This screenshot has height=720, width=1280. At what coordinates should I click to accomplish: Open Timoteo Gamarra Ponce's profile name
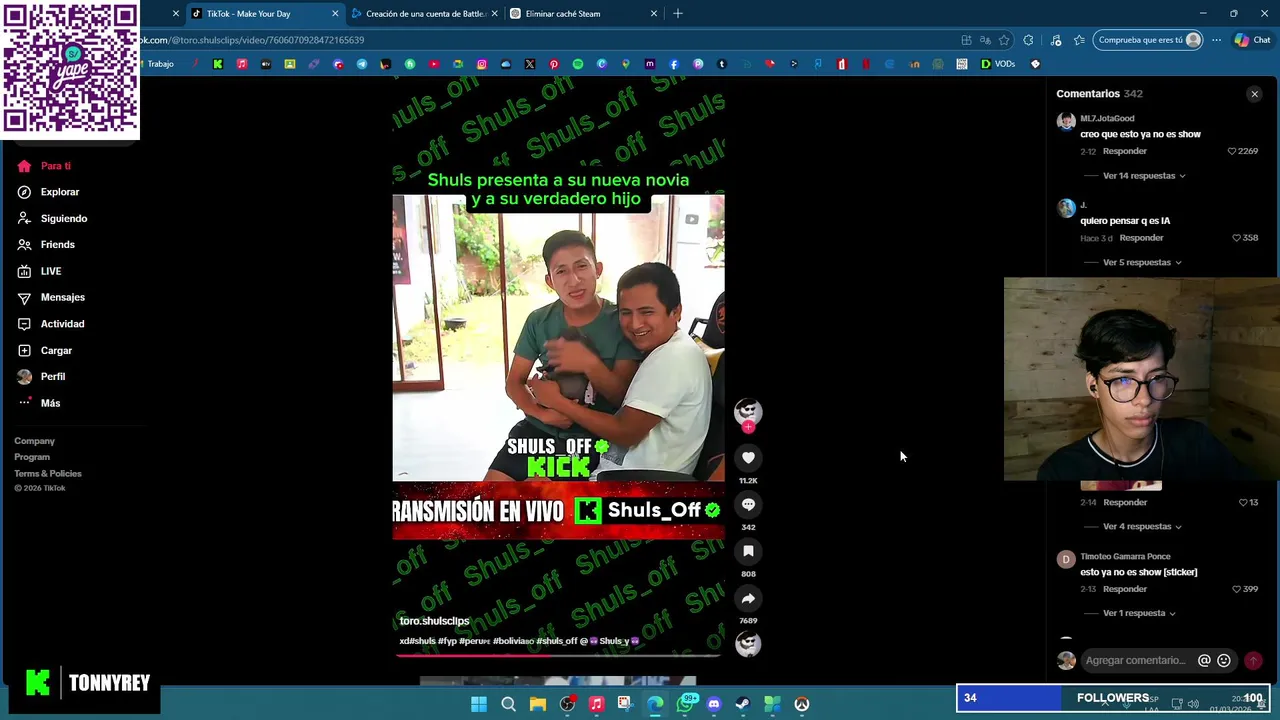coord(1125,556)
